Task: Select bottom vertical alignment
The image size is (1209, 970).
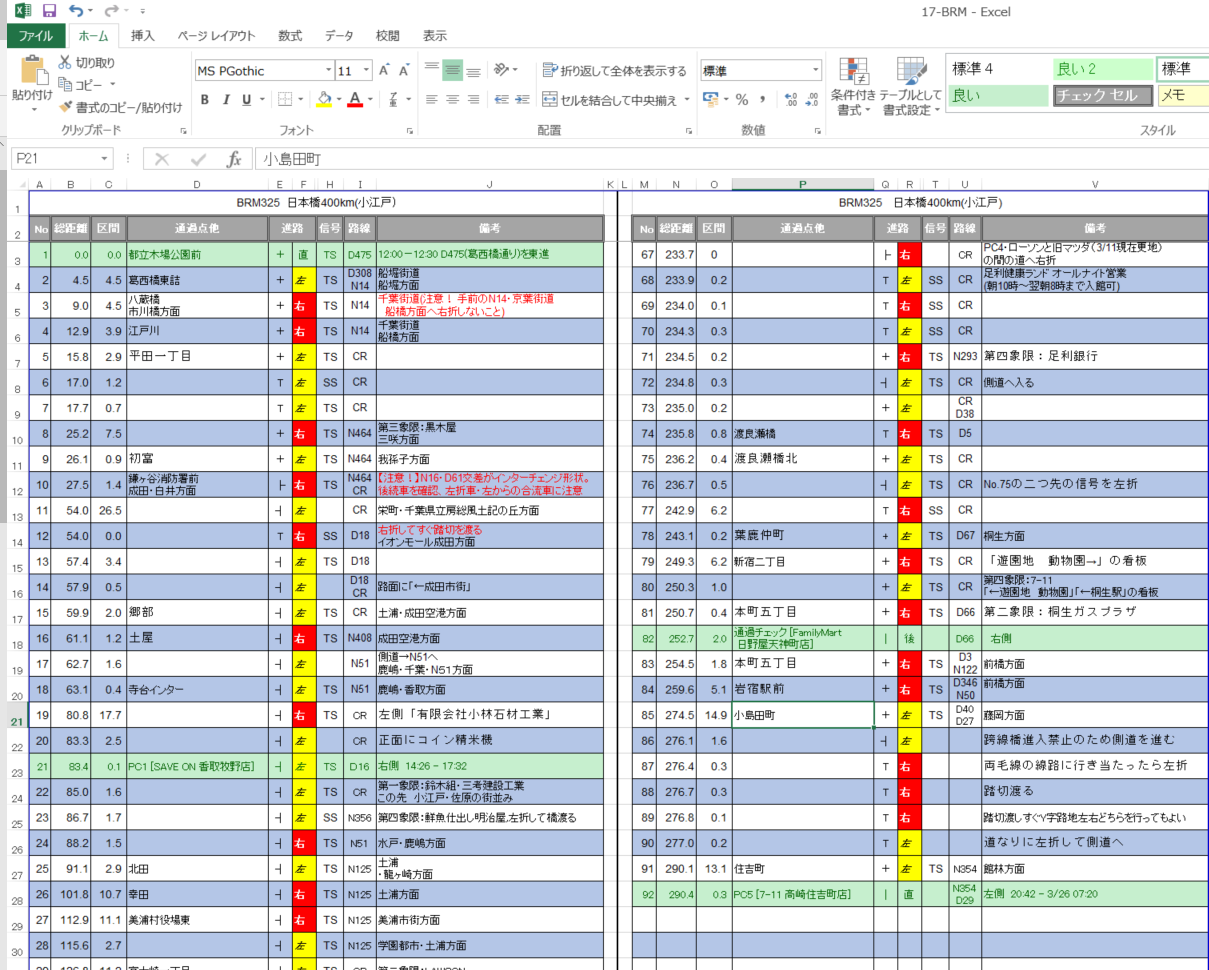Action: click(x=473, y=71)
